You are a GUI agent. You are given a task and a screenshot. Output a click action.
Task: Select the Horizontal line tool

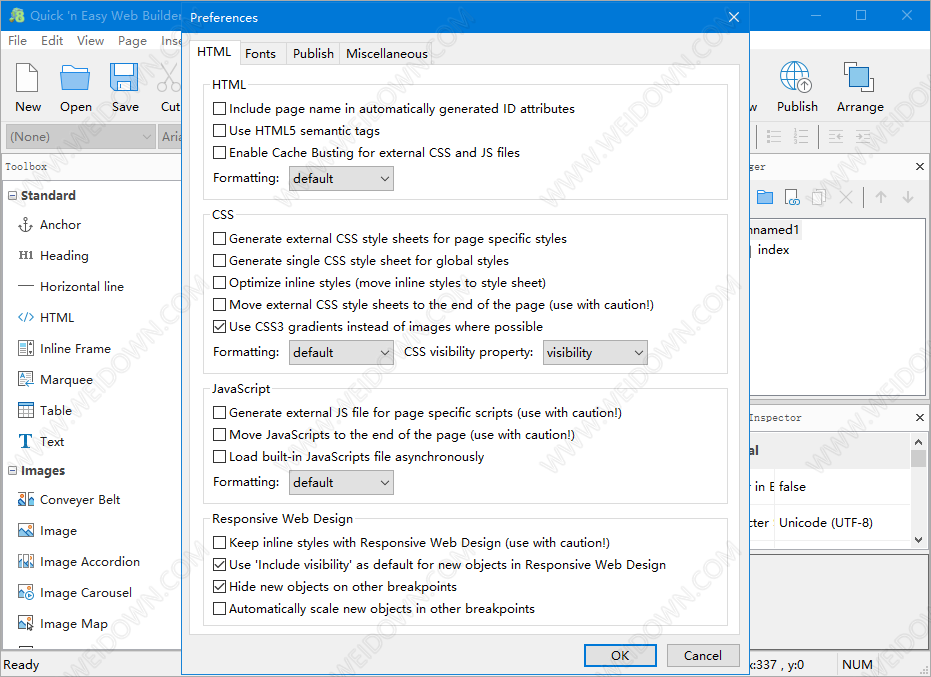71,287
